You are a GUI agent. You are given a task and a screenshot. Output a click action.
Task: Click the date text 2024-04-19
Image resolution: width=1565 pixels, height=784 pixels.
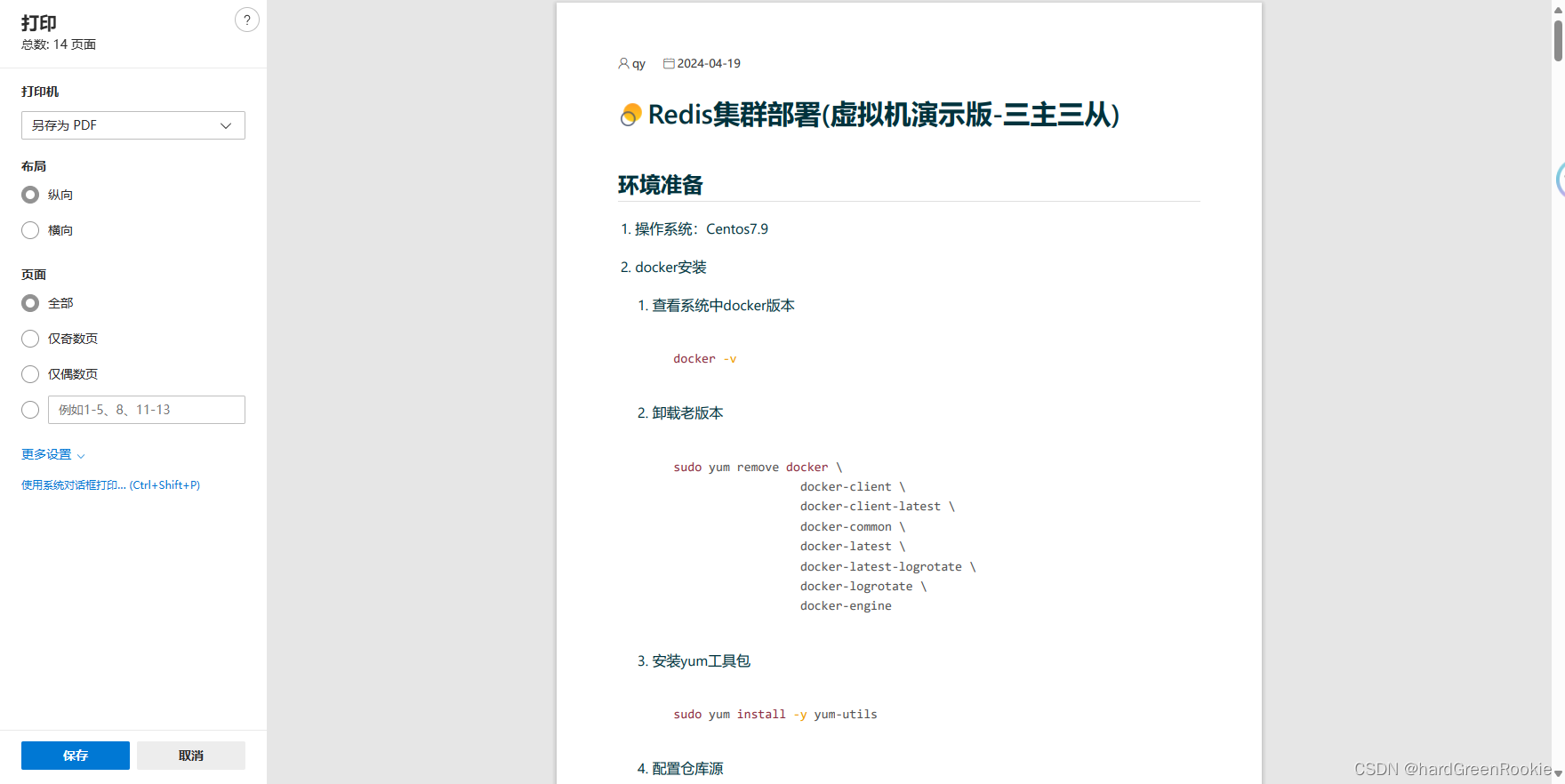tap(709, 63)
